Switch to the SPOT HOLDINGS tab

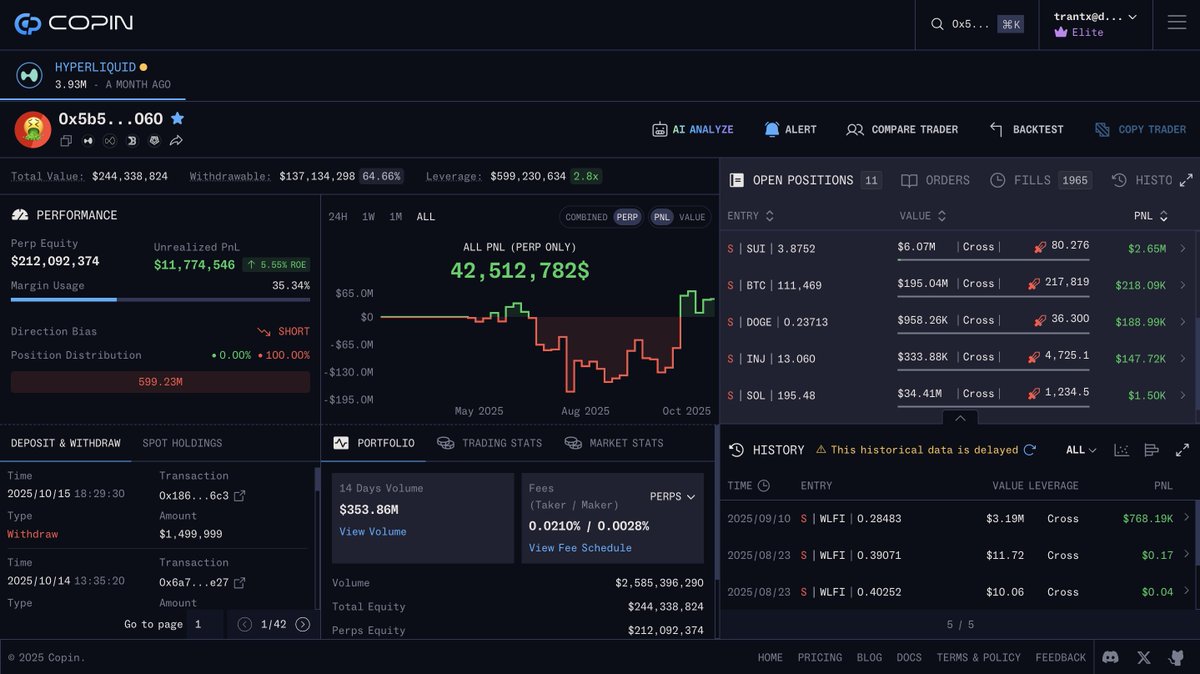[182, 443]
